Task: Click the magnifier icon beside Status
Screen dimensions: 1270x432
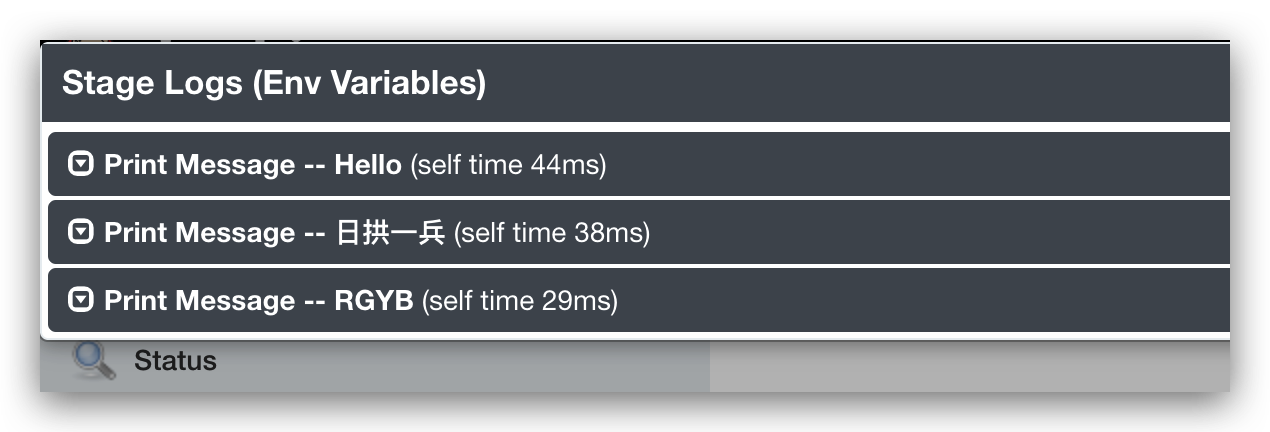Action: (x=93, y=360)
